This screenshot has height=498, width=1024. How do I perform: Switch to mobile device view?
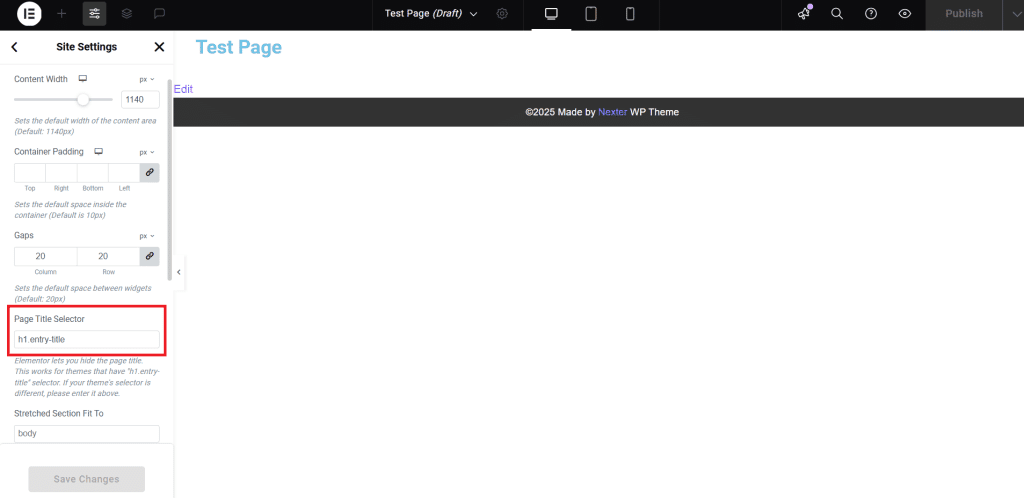click(x=630, y=14)
